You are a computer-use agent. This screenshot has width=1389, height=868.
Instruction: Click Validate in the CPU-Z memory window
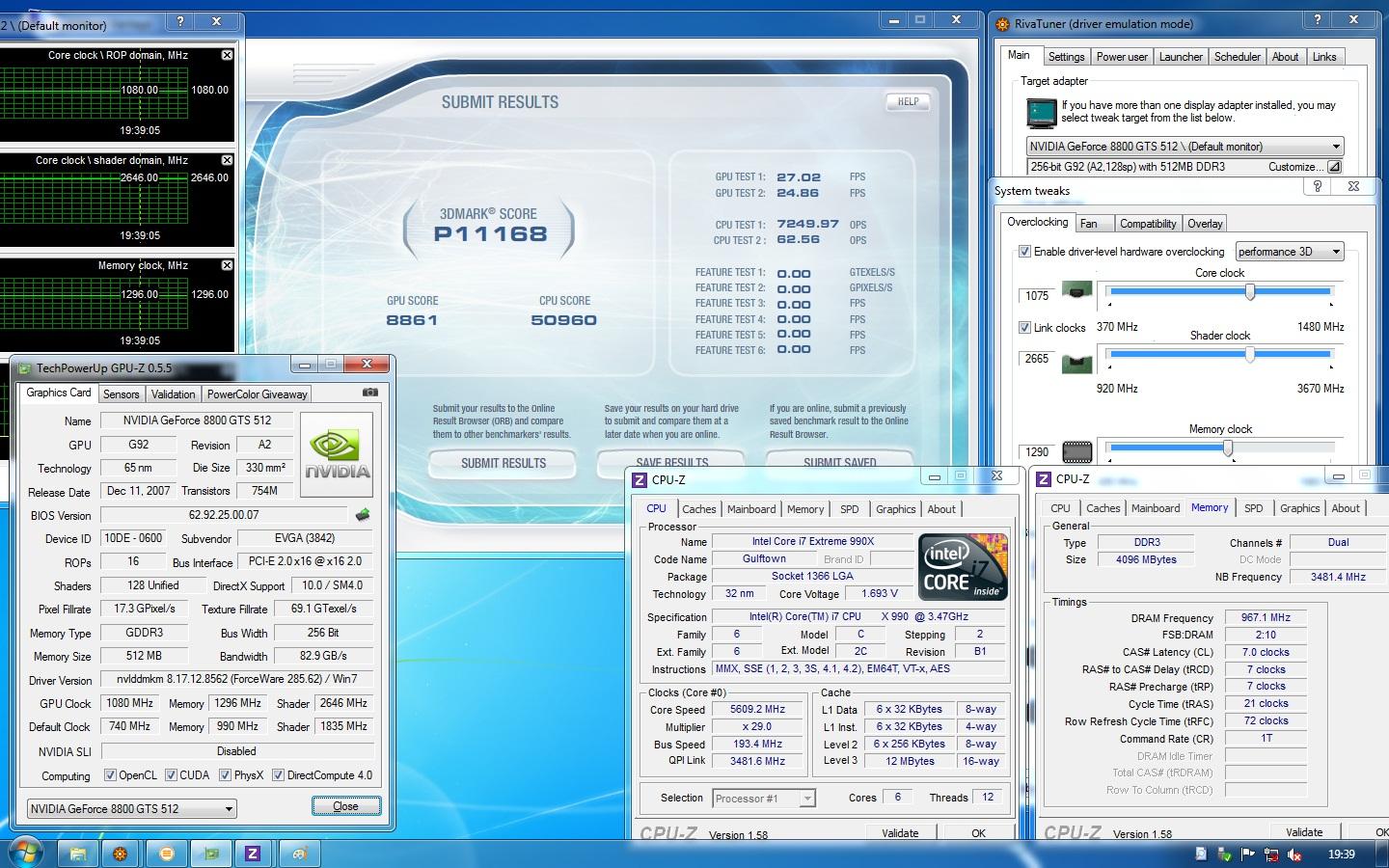(x=1304, y=832)
